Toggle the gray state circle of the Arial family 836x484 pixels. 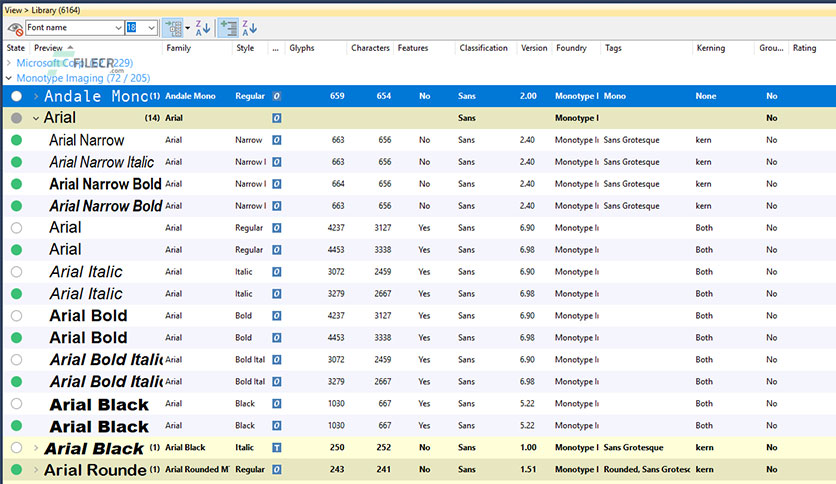pos(17,118)
